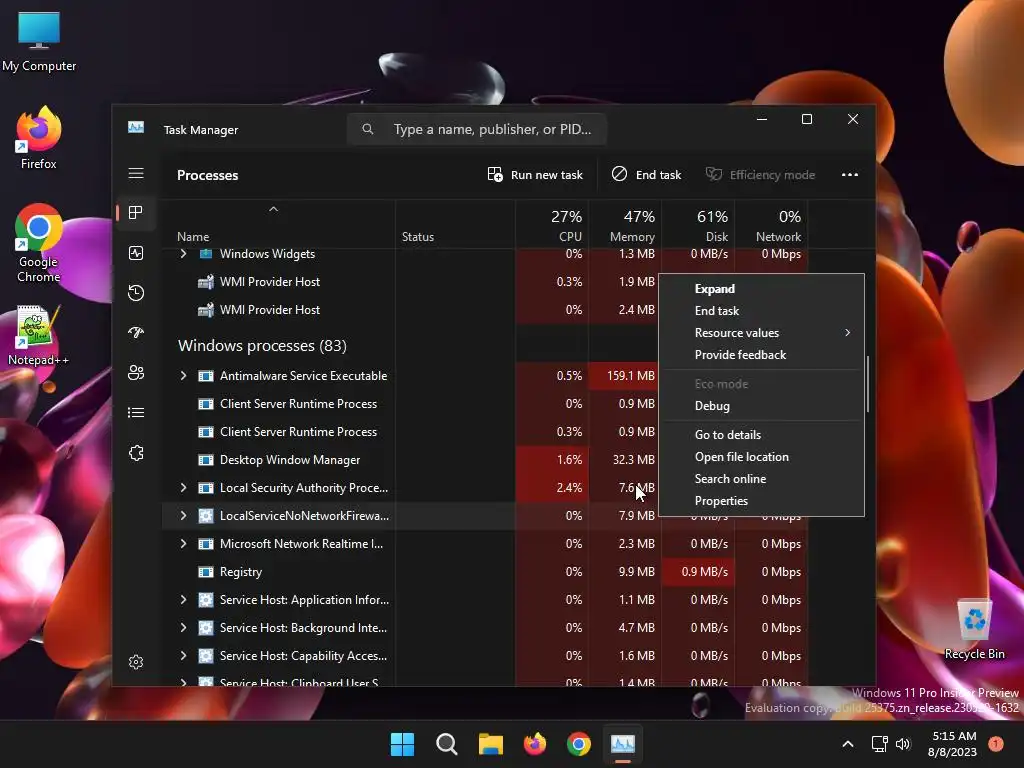Click the Windows processes (83) group header
The width and height of the screenshot is (1024, 768).
coord(262,345)
